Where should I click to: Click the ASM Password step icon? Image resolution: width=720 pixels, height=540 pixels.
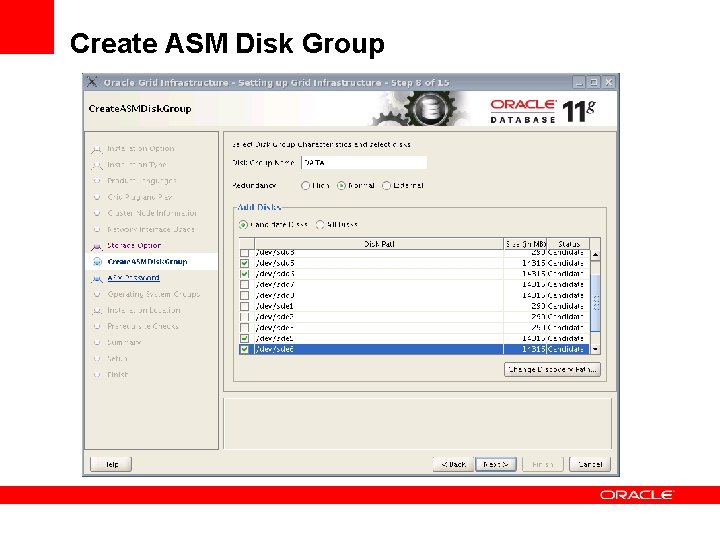(x=96, y=278)
